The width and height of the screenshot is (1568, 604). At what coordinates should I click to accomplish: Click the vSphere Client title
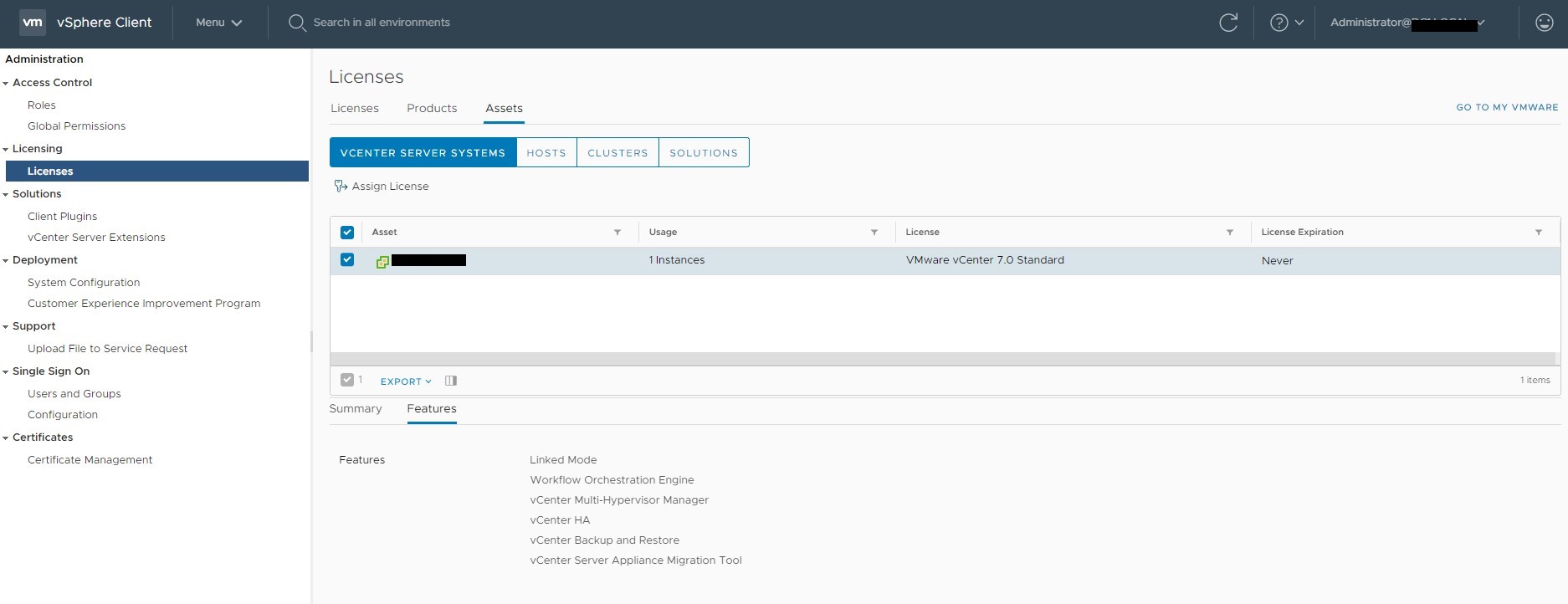(105, 23)
